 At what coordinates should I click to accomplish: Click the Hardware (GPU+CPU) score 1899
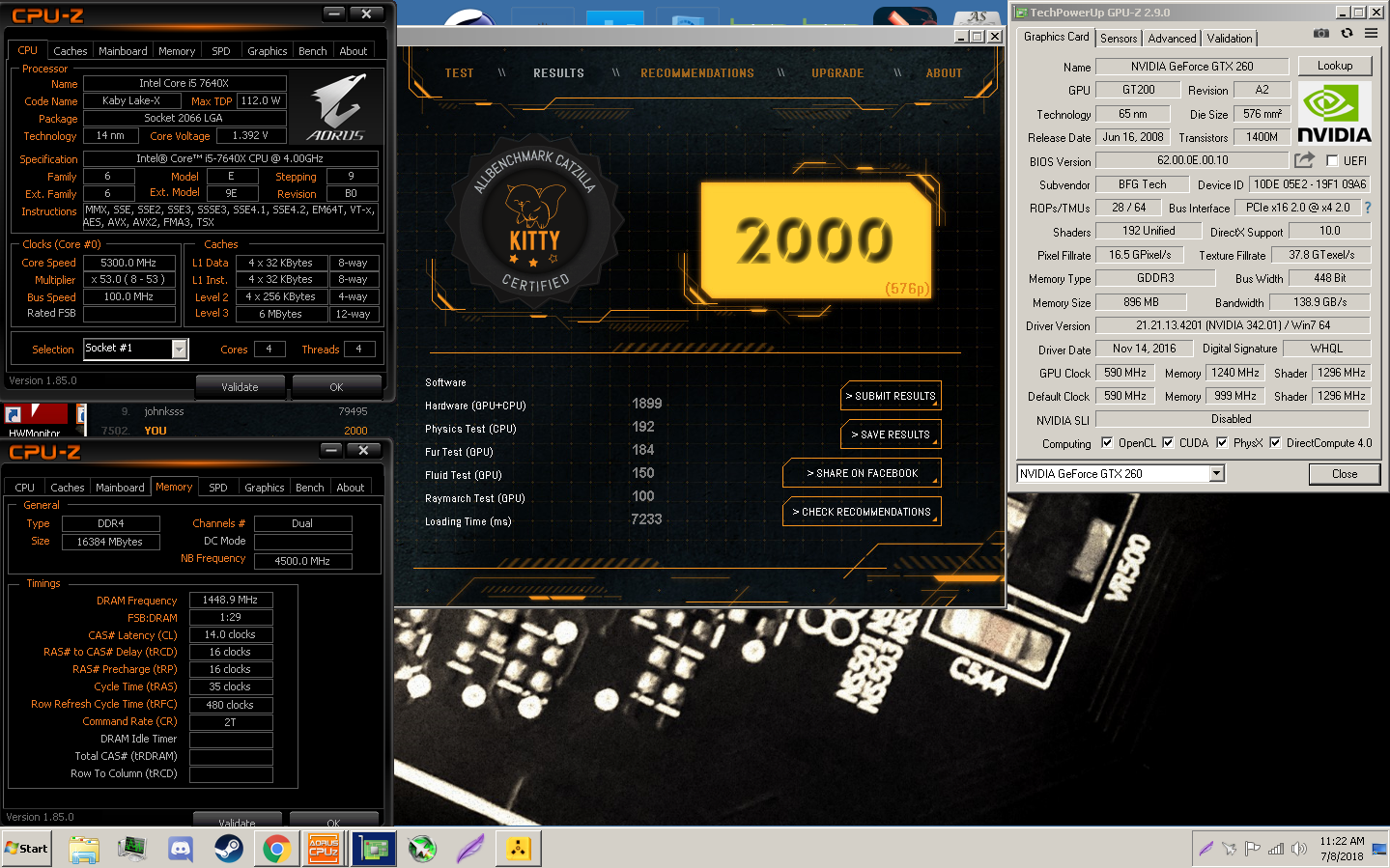click(x=646, y=404)
